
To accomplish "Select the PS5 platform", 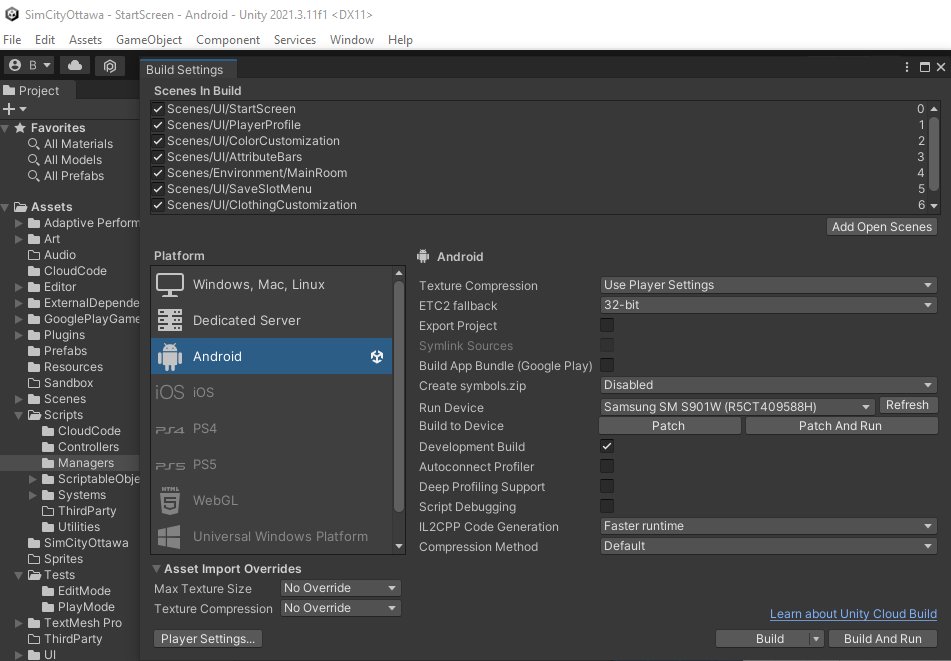I will pyautogui.click(x=271, y=464).
